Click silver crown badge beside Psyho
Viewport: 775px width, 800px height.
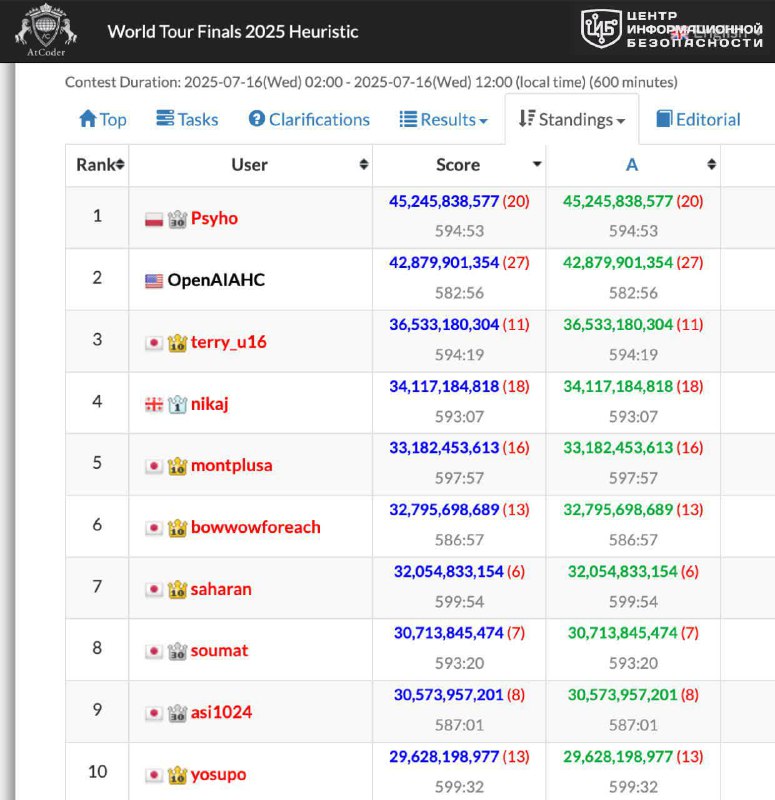178,219
